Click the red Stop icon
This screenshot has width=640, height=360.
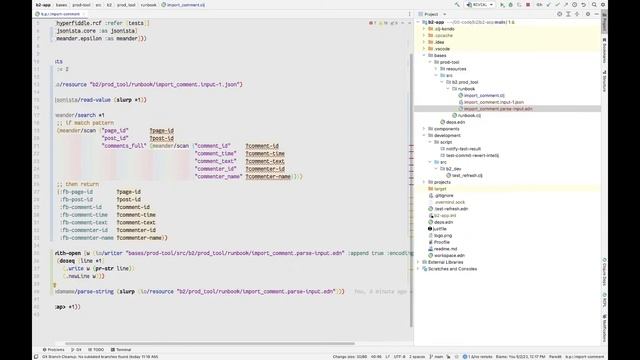point(528,5)
